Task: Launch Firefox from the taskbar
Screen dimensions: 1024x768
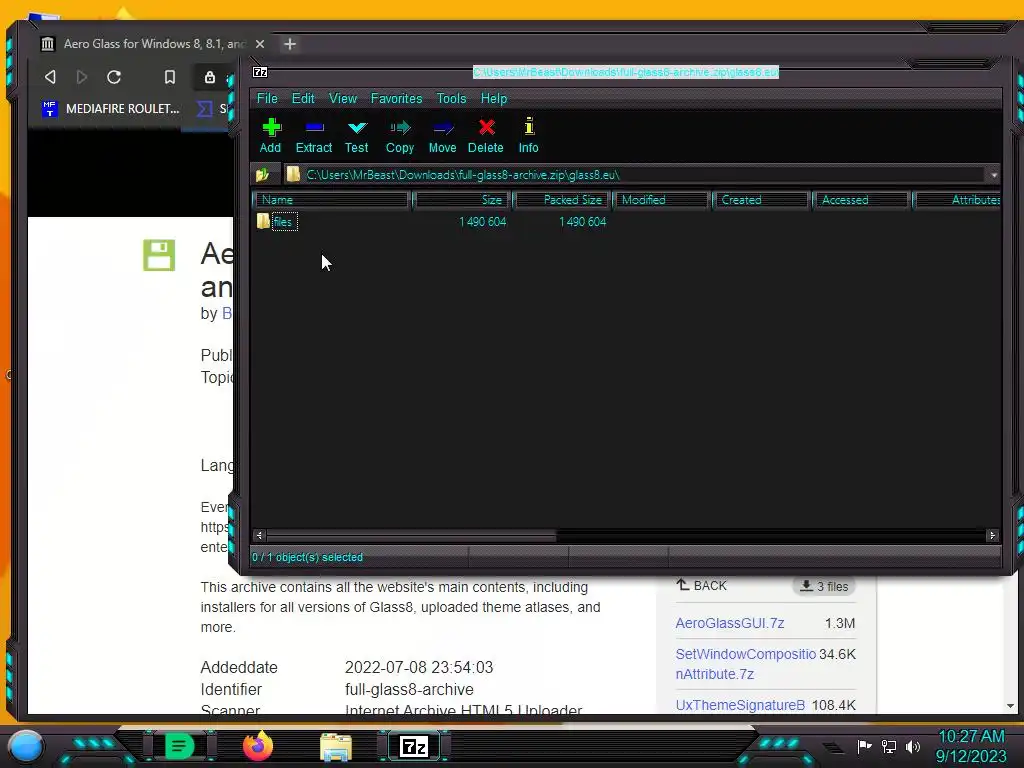Action: (x=257, y=746)
